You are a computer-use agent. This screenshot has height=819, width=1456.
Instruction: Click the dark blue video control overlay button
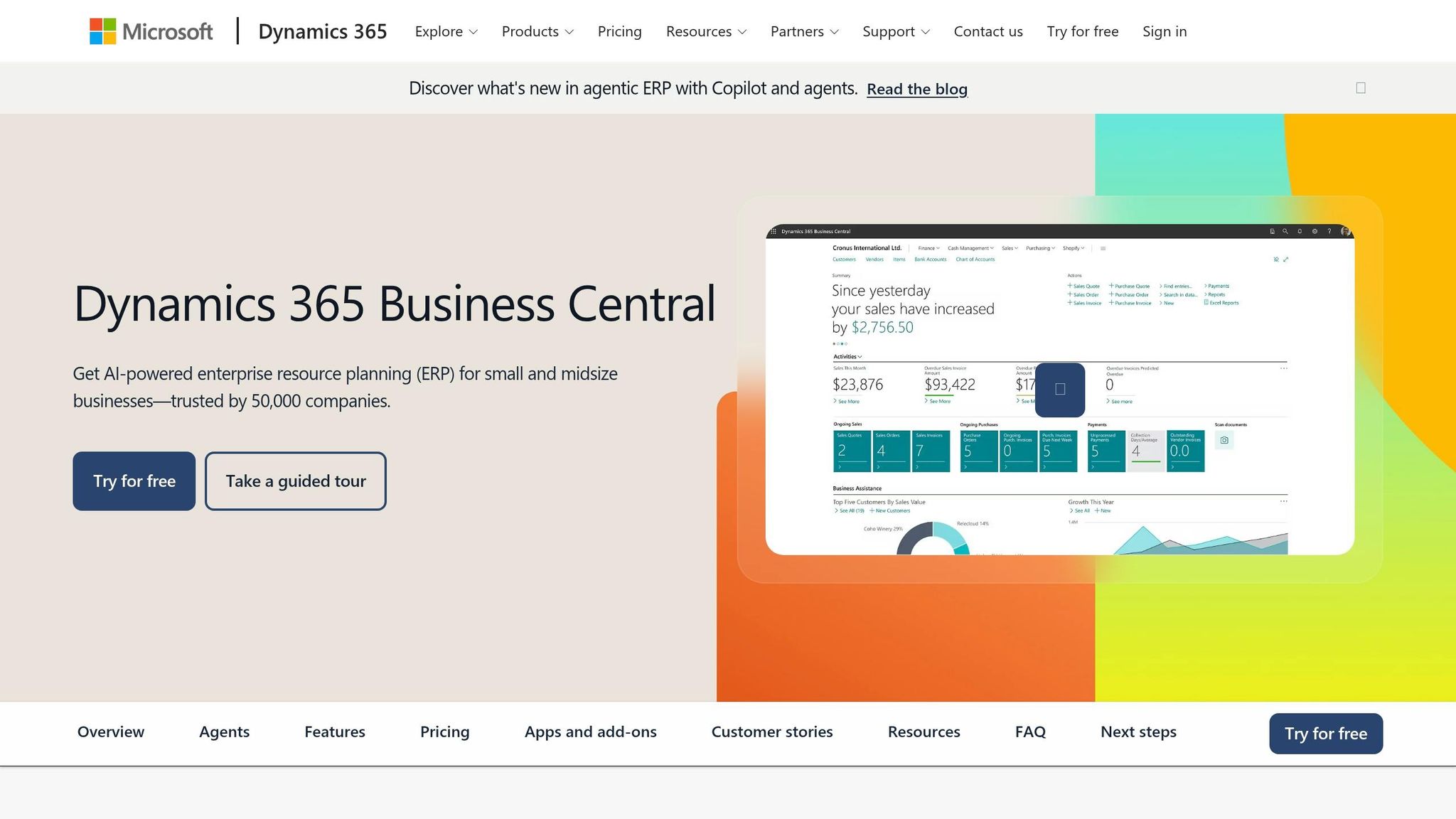[x=1059, y=390]
